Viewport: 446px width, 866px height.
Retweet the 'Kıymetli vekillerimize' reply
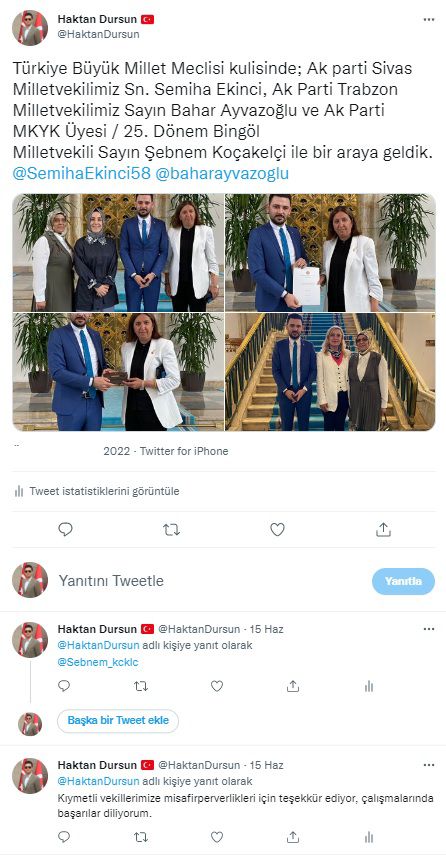(x=141, y=837)
